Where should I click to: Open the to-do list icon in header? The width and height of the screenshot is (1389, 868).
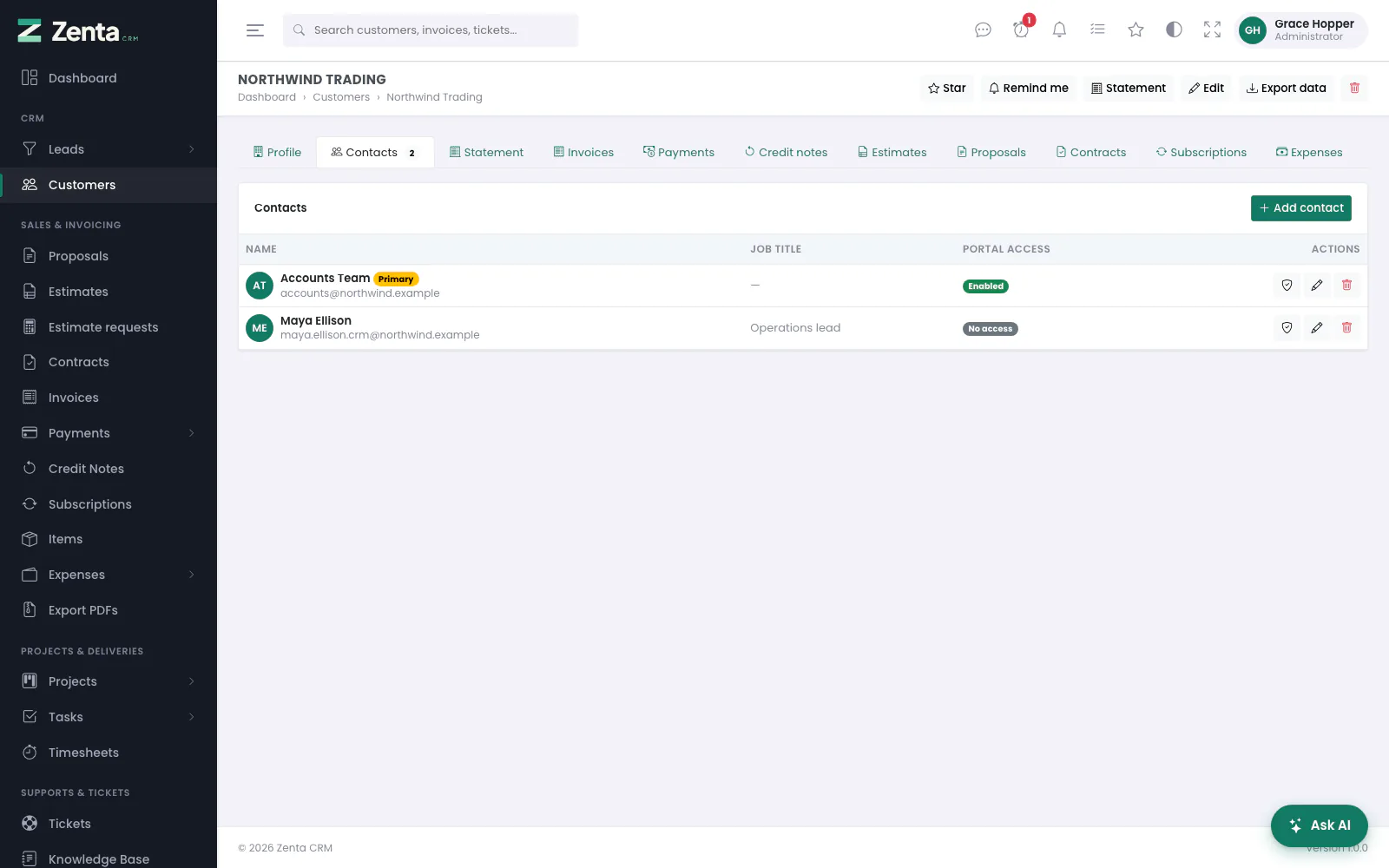click(1097, 30)
